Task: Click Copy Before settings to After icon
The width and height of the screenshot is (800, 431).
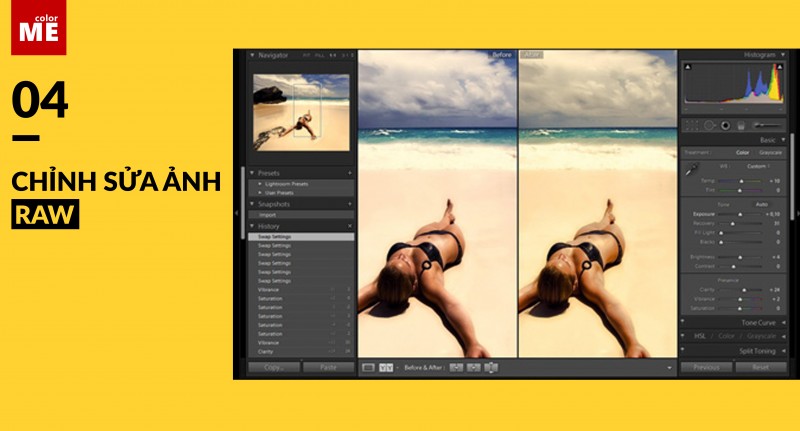Action: [x=456, y=368]
